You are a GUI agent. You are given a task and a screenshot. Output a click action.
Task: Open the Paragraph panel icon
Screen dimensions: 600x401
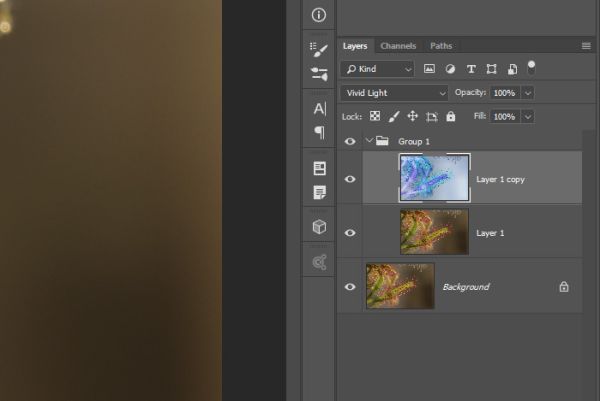tap(320, 133)
